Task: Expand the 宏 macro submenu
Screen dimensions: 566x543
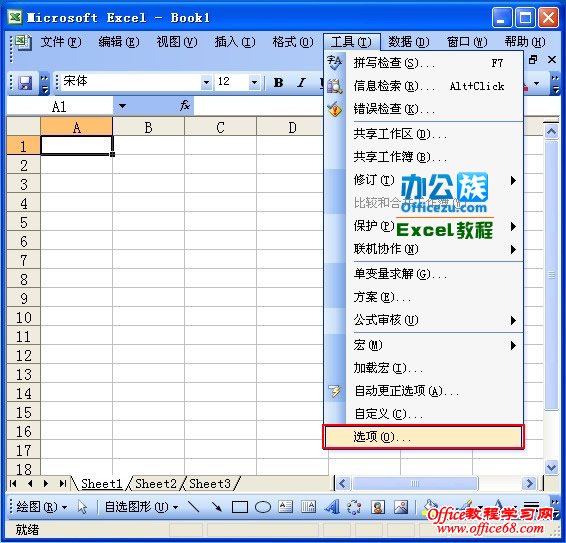Action: 513,346
